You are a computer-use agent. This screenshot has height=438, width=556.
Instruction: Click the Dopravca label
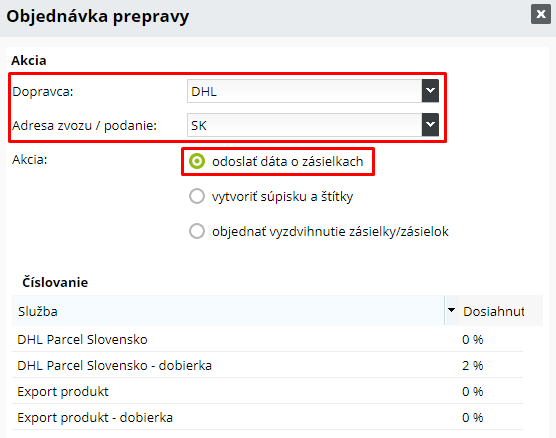point(43,92)
